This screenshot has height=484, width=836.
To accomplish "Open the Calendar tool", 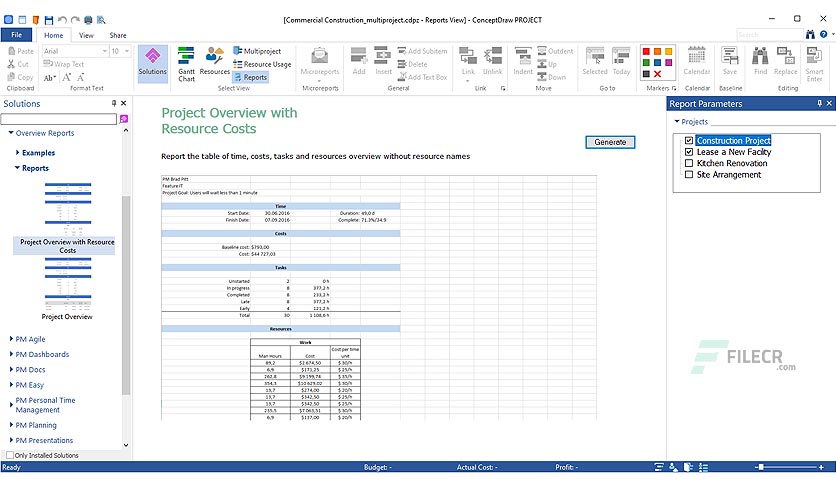I will pos(696,61).
